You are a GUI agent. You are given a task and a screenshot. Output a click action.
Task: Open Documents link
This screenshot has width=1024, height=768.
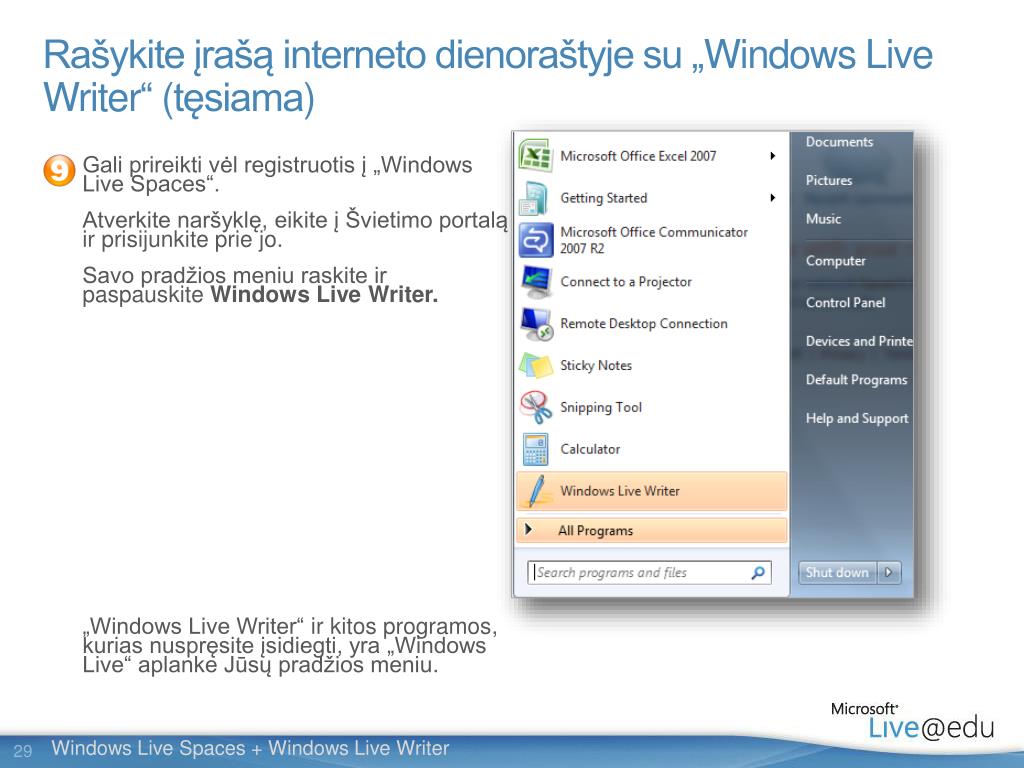(x=839, y=142)
